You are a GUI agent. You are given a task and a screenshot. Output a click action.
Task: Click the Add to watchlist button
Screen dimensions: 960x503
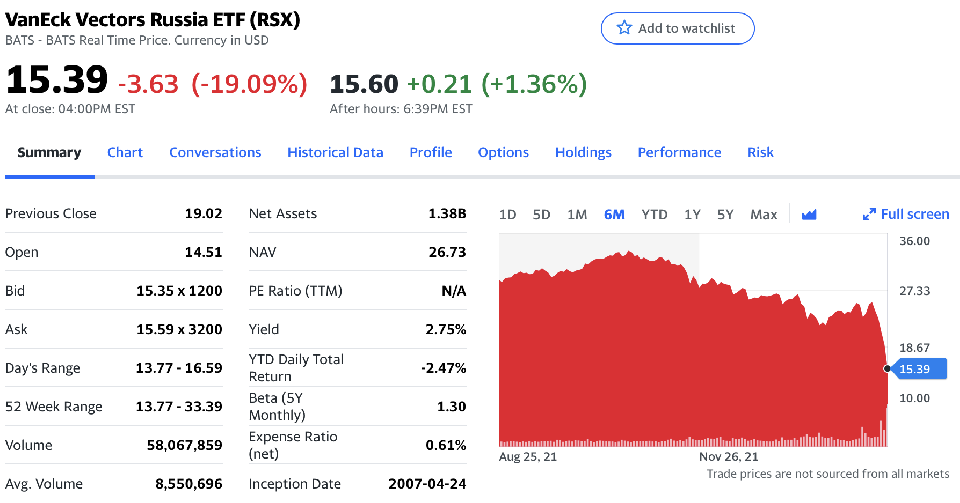tap(677, 28)
